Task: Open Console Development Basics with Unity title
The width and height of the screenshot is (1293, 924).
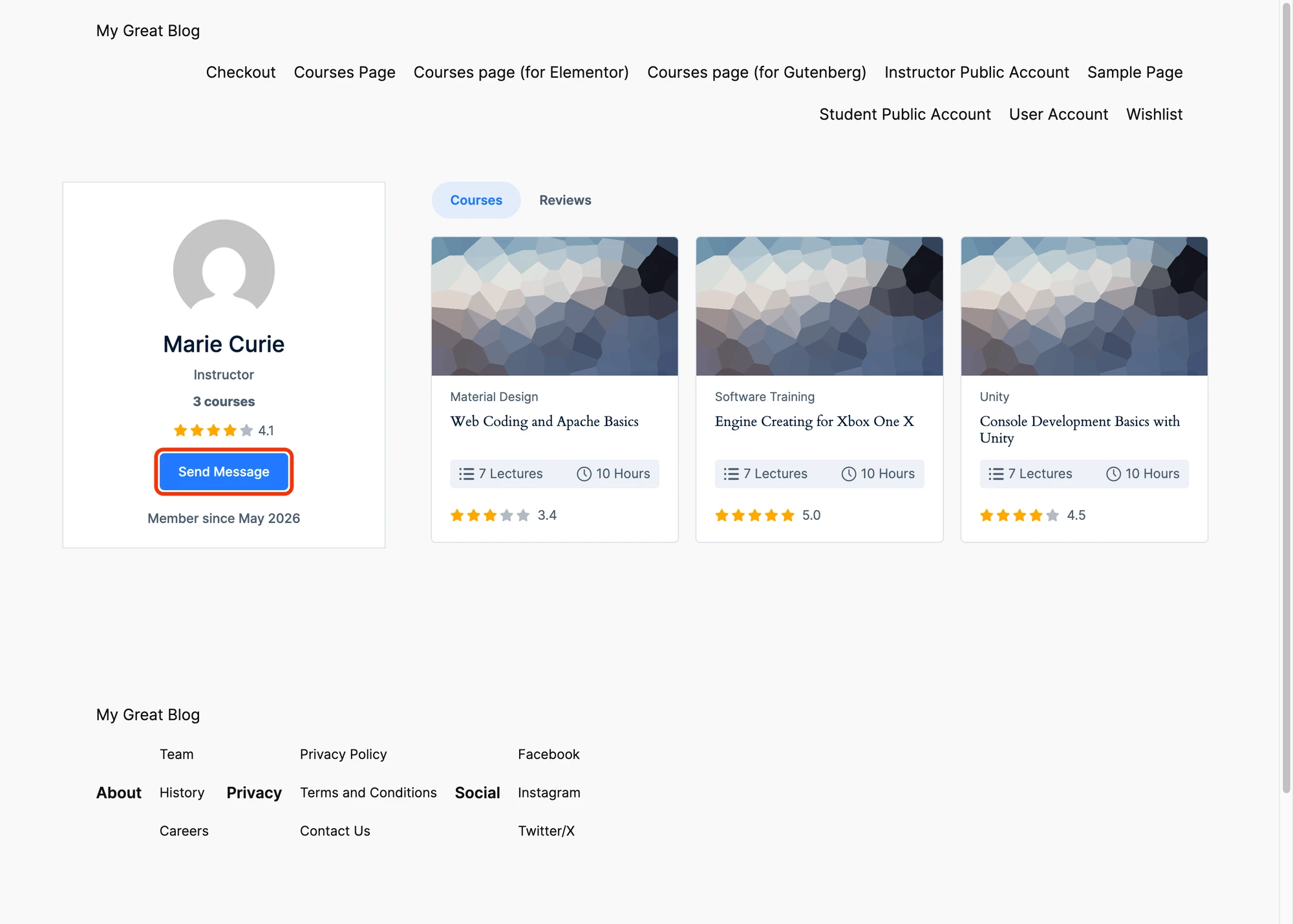Action: (1080, 429)
